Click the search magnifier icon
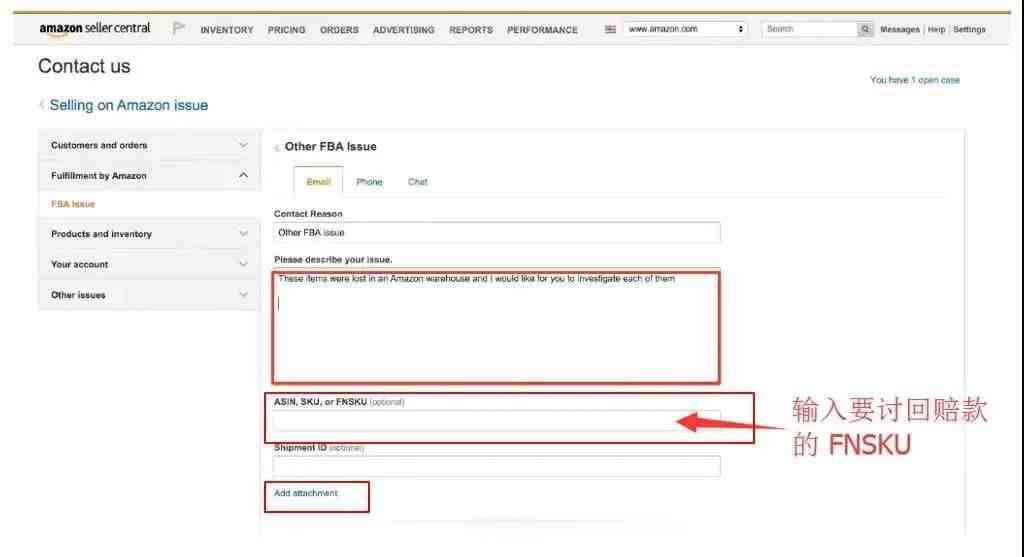1024x557 pixels. 865,30
